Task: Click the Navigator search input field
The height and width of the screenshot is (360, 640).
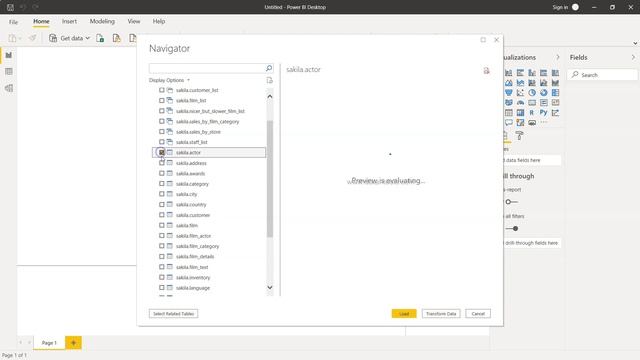Action: click(x=207, y=68)
